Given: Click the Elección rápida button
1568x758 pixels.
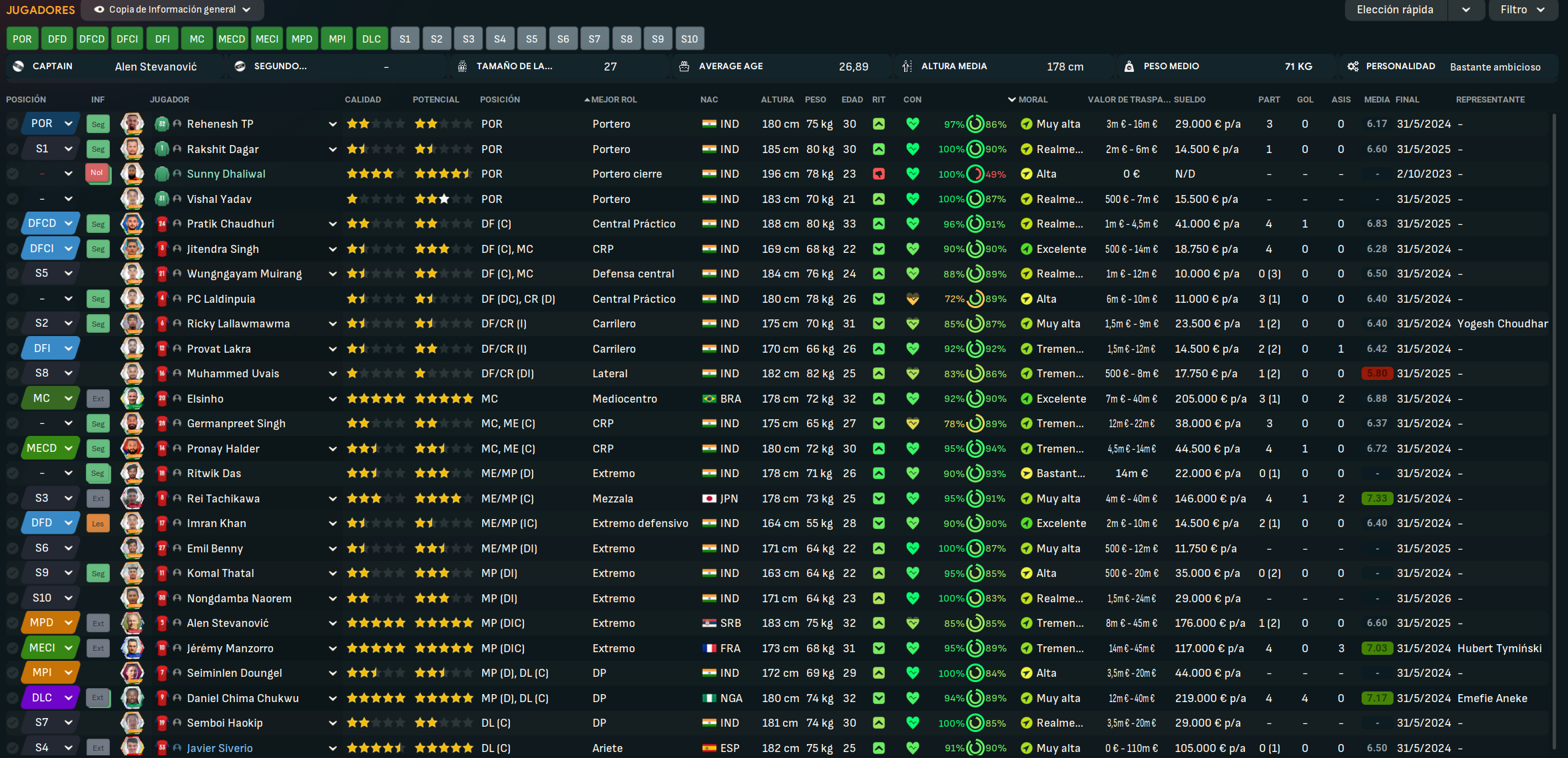Looking at the screenshot, I should point(1396,10).
